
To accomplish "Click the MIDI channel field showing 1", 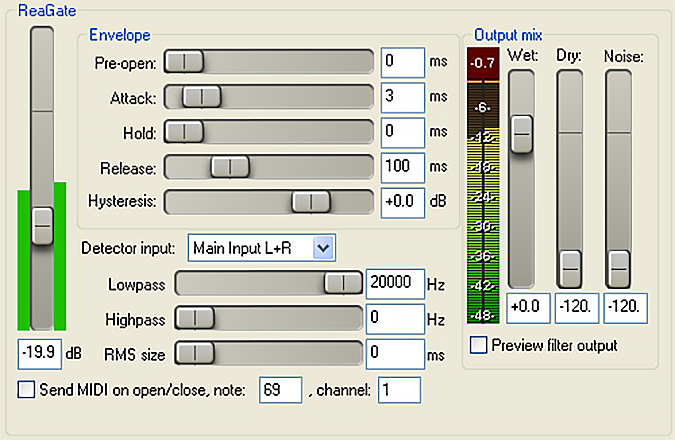I will [x=399, y=390].
